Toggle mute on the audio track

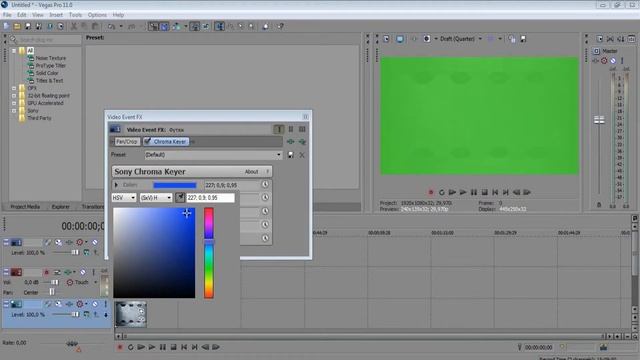click(83, 272)
